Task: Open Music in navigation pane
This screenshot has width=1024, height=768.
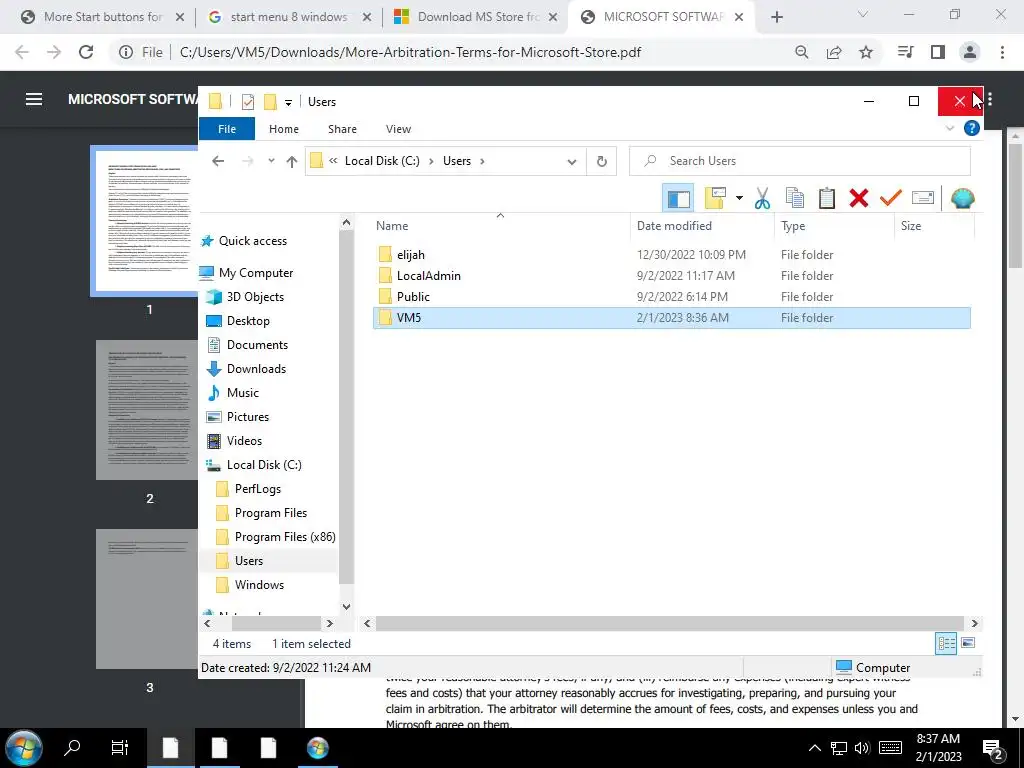Action: (243, 393)
